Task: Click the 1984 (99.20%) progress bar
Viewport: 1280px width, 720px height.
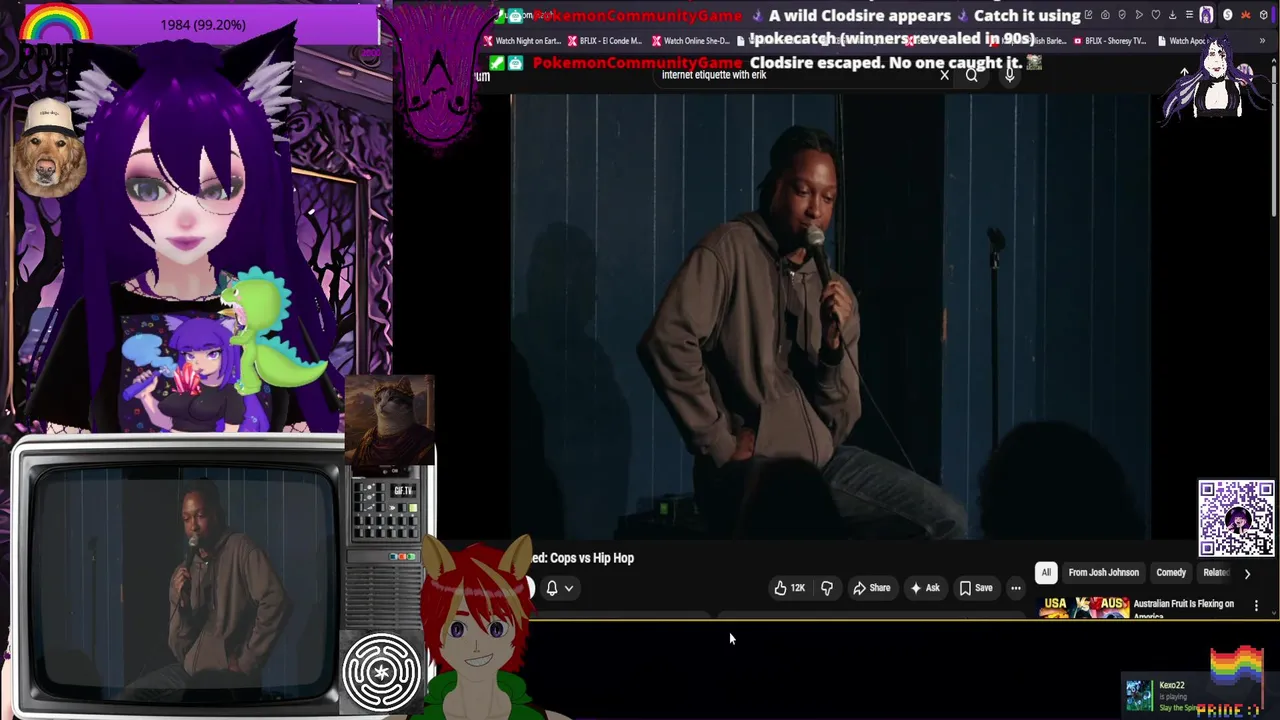Action: click(x=203, y=24)
